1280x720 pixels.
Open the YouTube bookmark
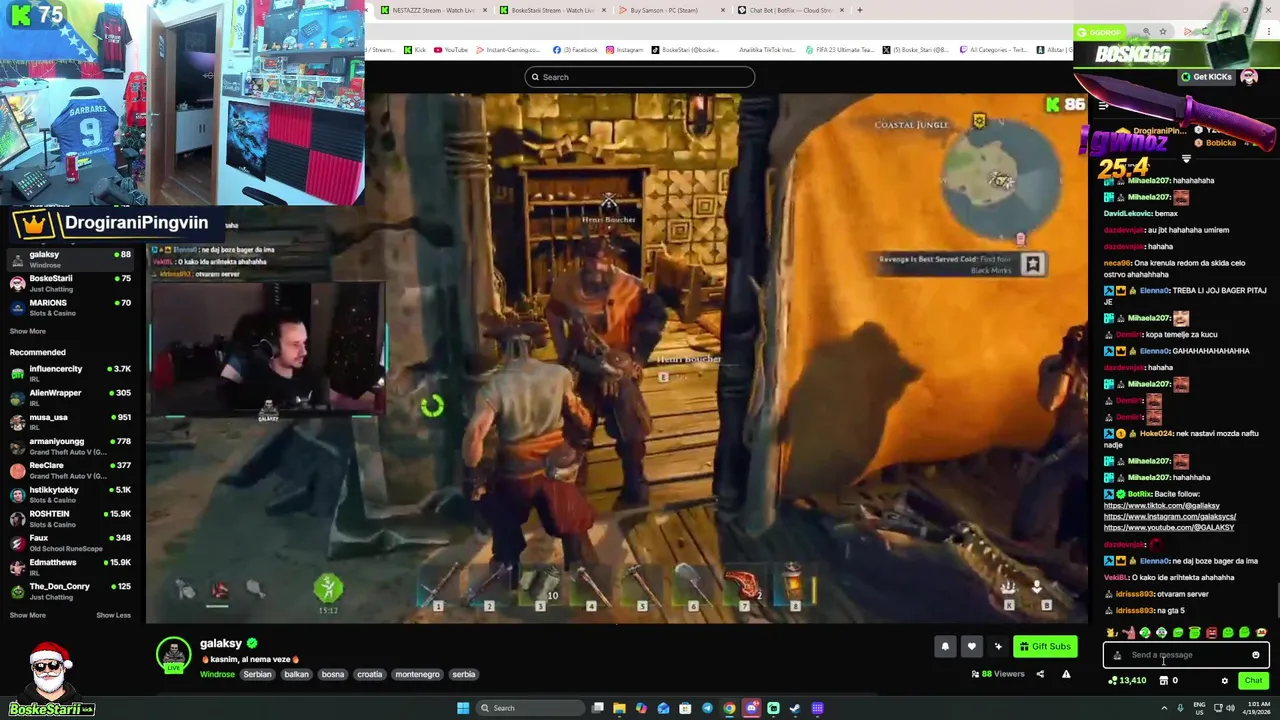click(x=451, y=50)
